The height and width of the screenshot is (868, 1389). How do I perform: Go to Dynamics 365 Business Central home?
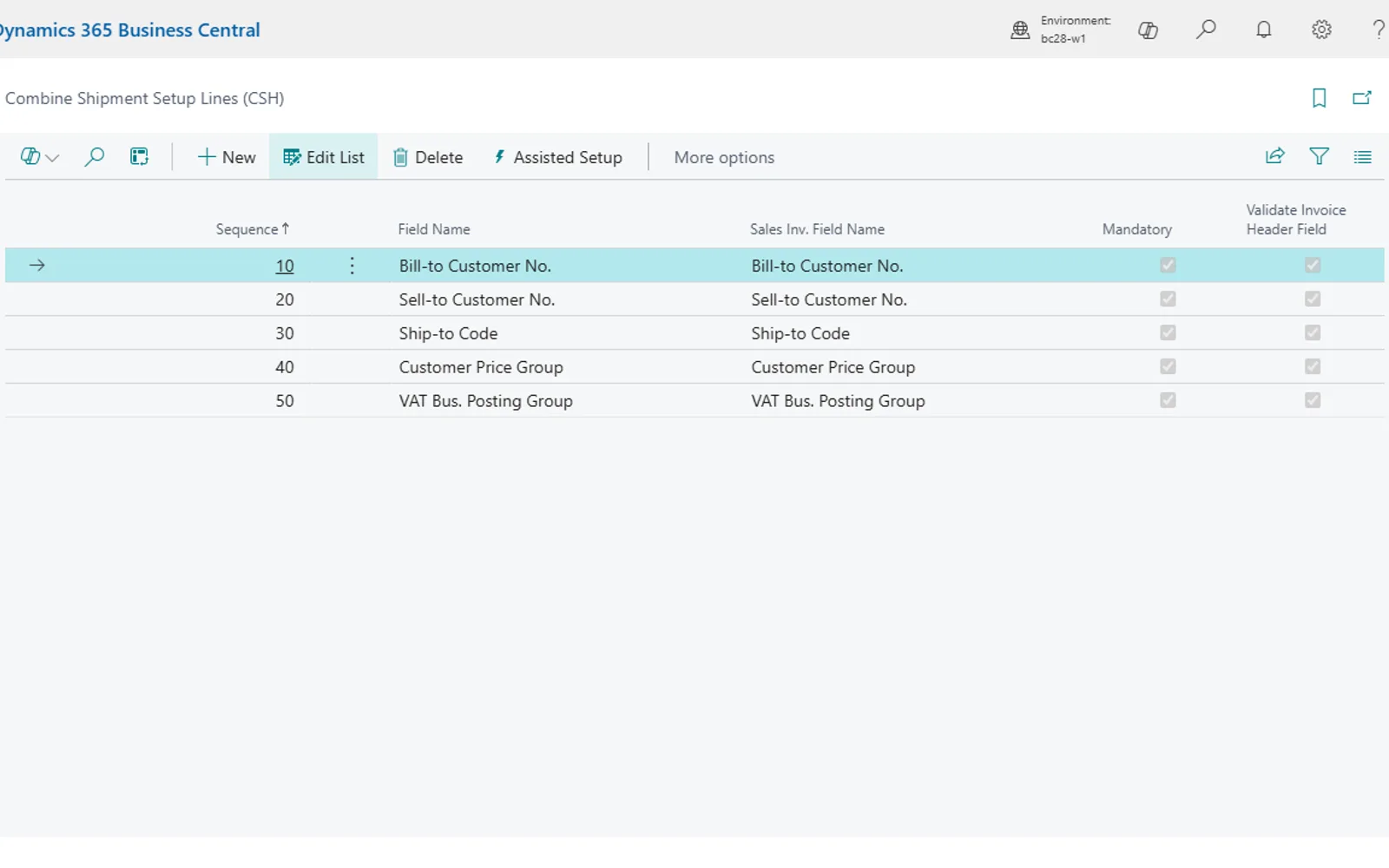click(x=129, y=30)
